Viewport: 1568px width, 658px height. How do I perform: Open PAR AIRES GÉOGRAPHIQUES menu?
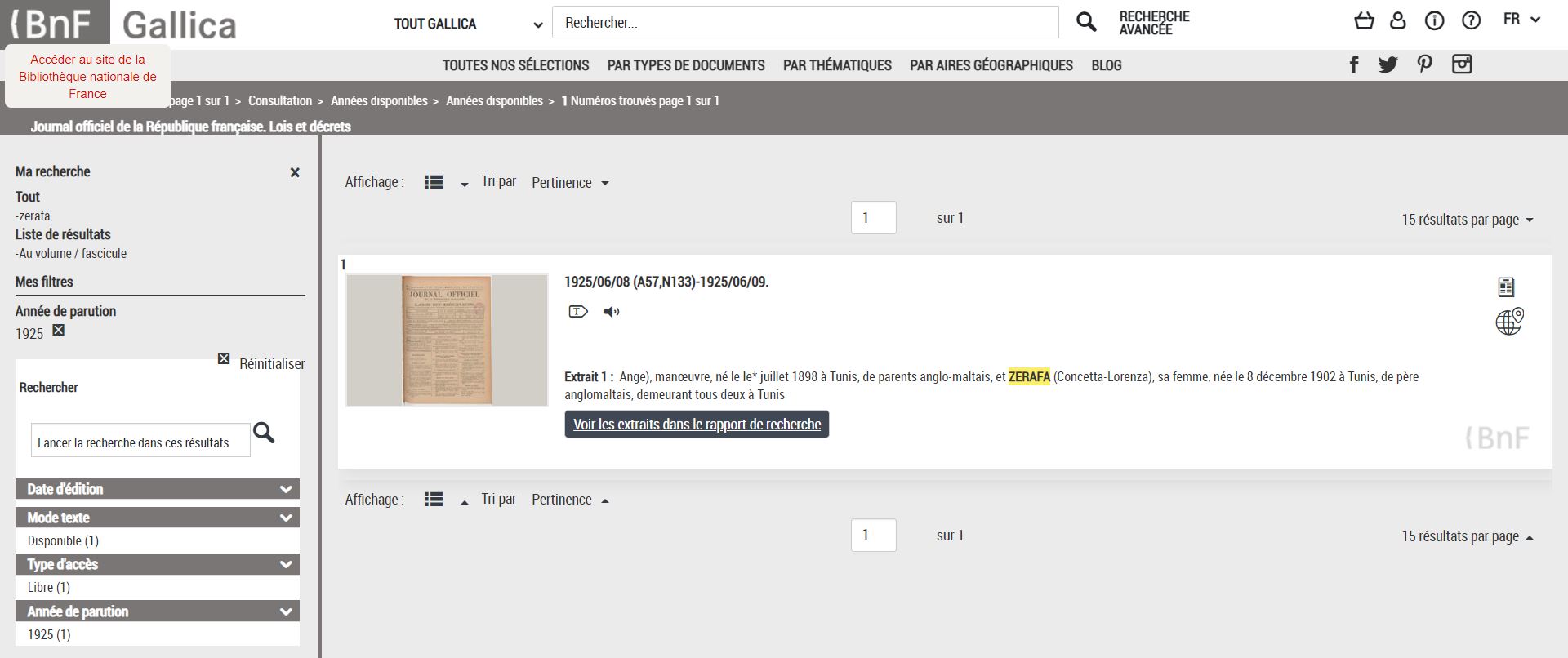pos(991,65)
